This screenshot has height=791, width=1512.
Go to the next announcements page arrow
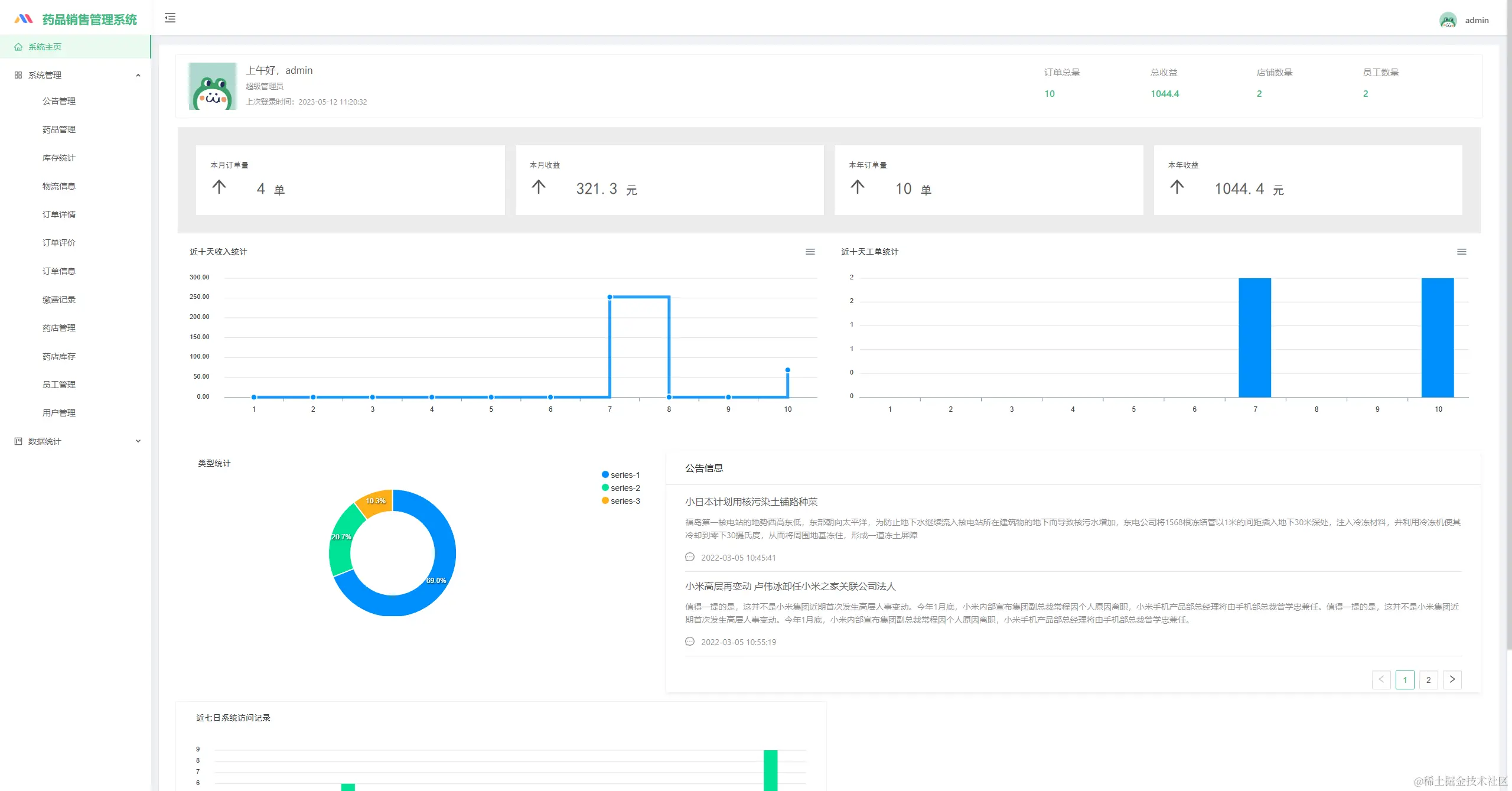1452,679
